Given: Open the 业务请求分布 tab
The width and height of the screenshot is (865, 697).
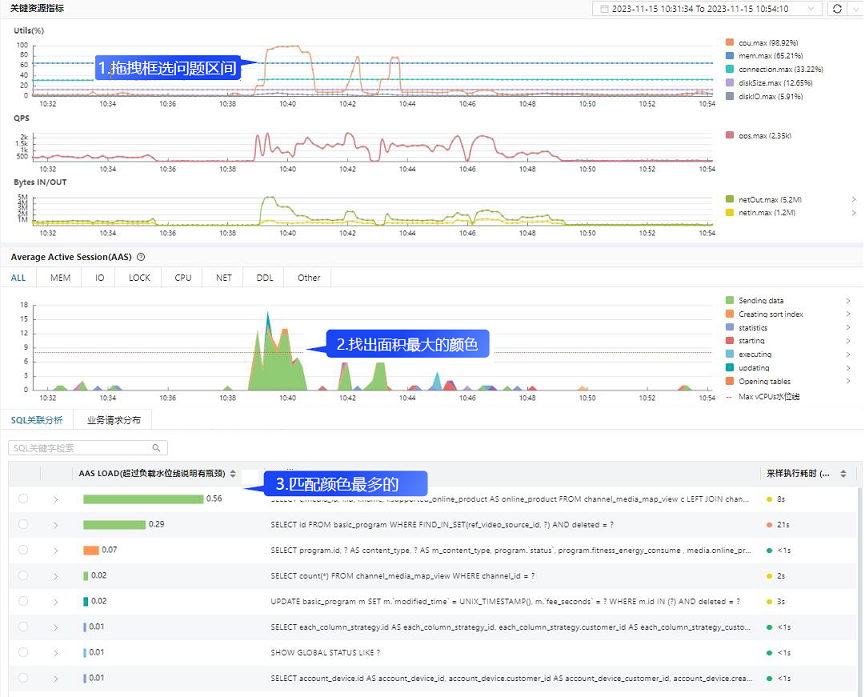Looking at the screenshot, I should (114, 420).
